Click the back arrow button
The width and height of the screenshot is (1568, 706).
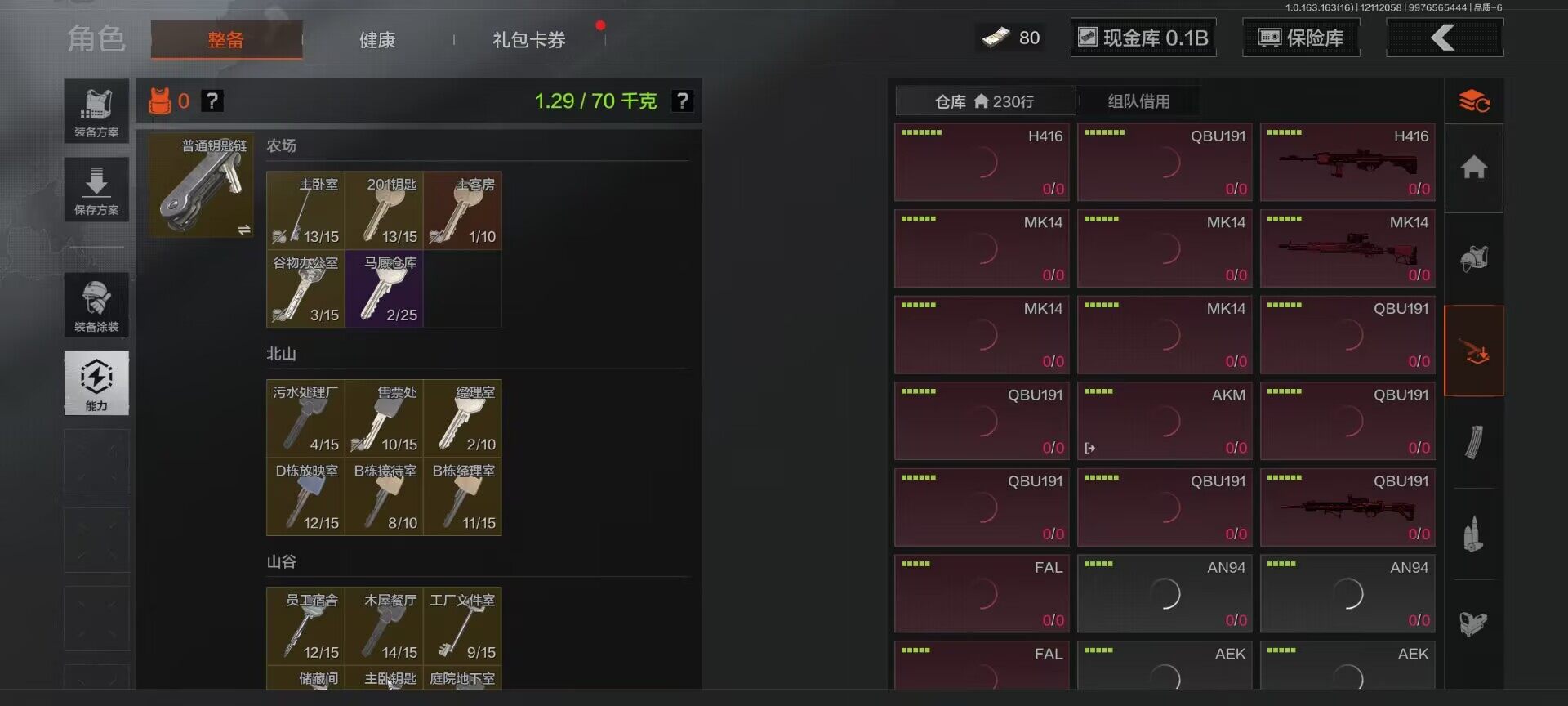pyautogui.click(x=1445, y=38)
